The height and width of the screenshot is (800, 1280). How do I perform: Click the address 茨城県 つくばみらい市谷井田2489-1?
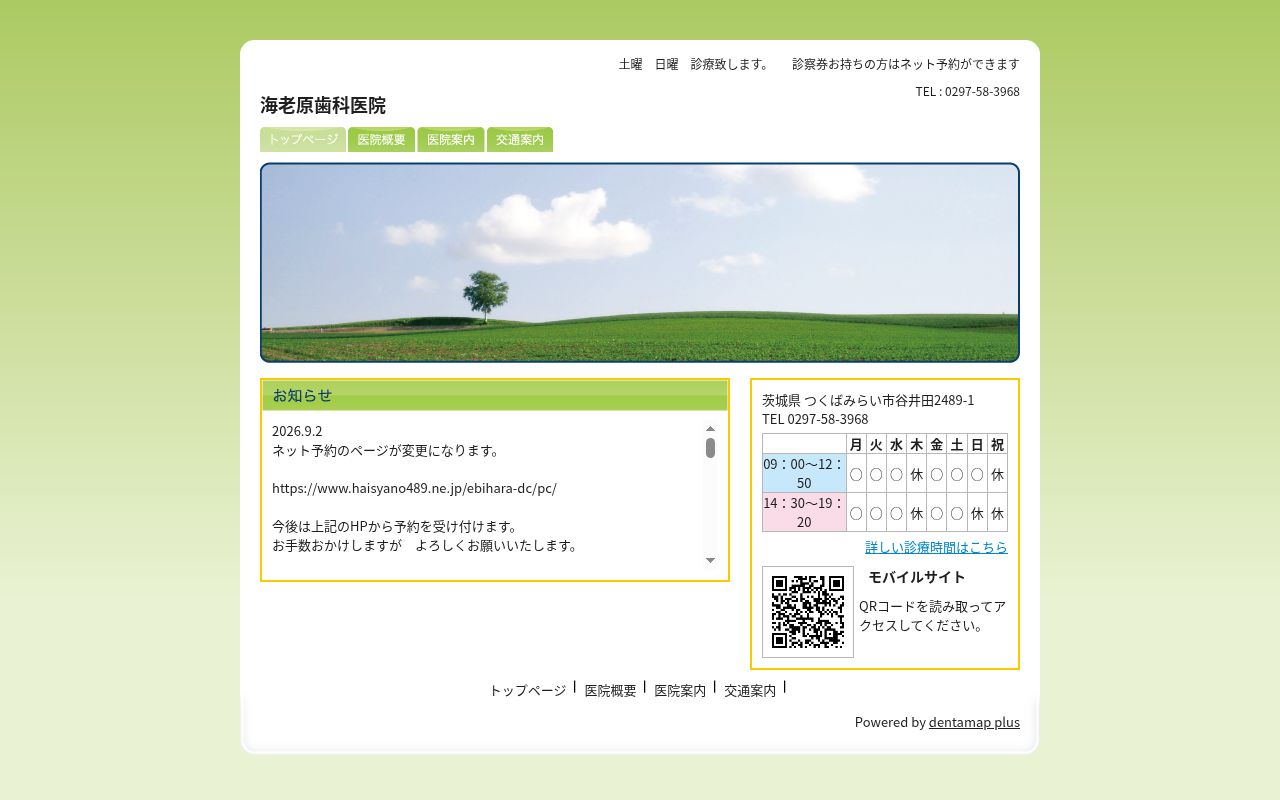868,400
